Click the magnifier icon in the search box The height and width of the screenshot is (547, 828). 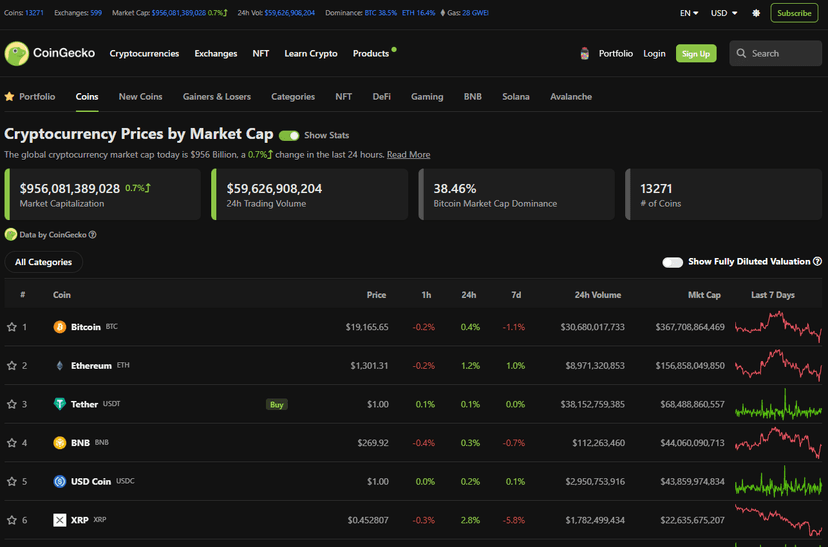741,53
